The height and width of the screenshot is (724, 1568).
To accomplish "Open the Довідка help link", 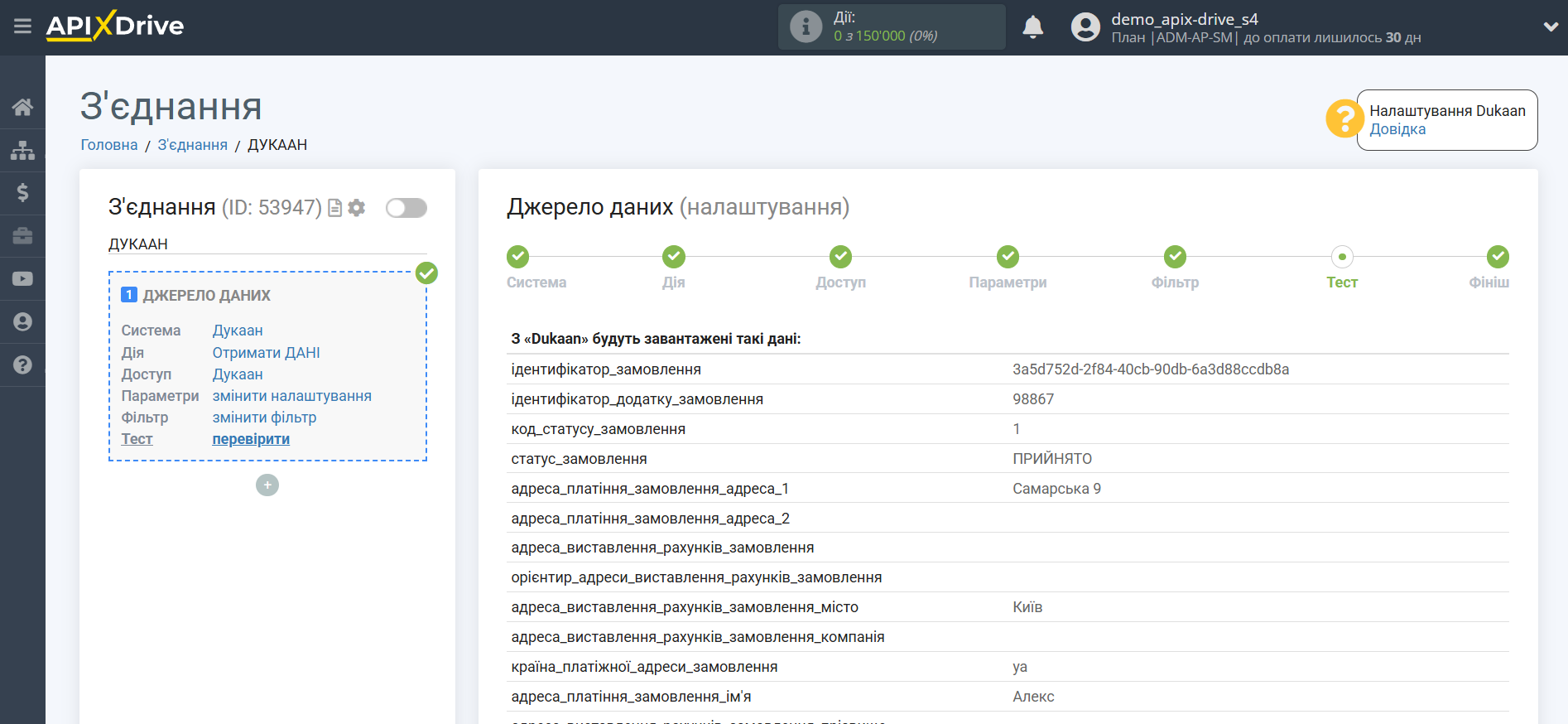I will [x=1397, y=129].
